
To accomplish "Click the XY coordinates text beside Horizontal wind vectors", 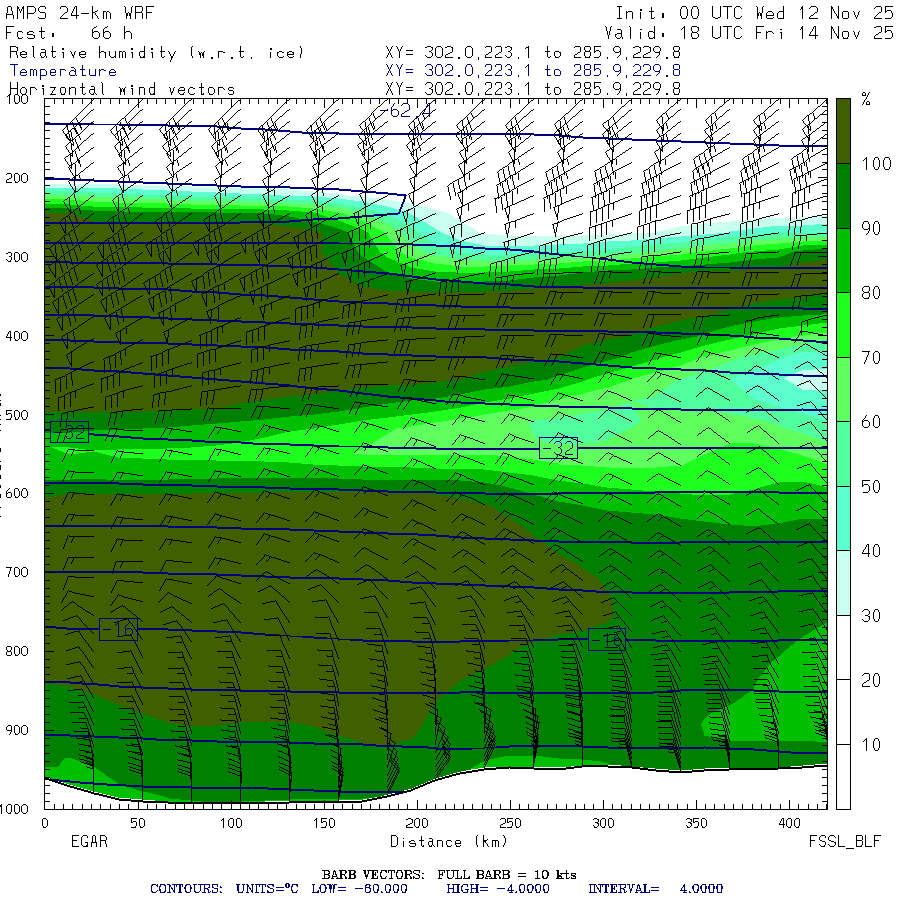I will point(533,89).
